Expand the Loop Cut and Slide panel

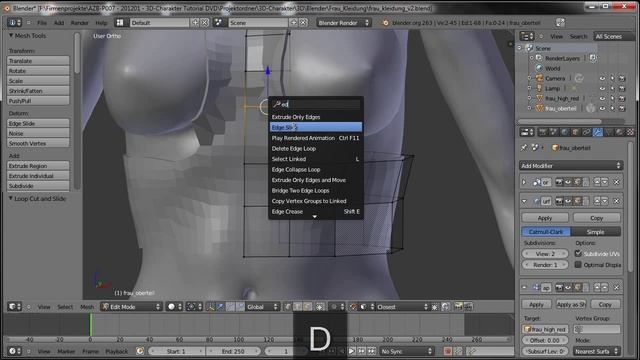(x=11, y=198)
